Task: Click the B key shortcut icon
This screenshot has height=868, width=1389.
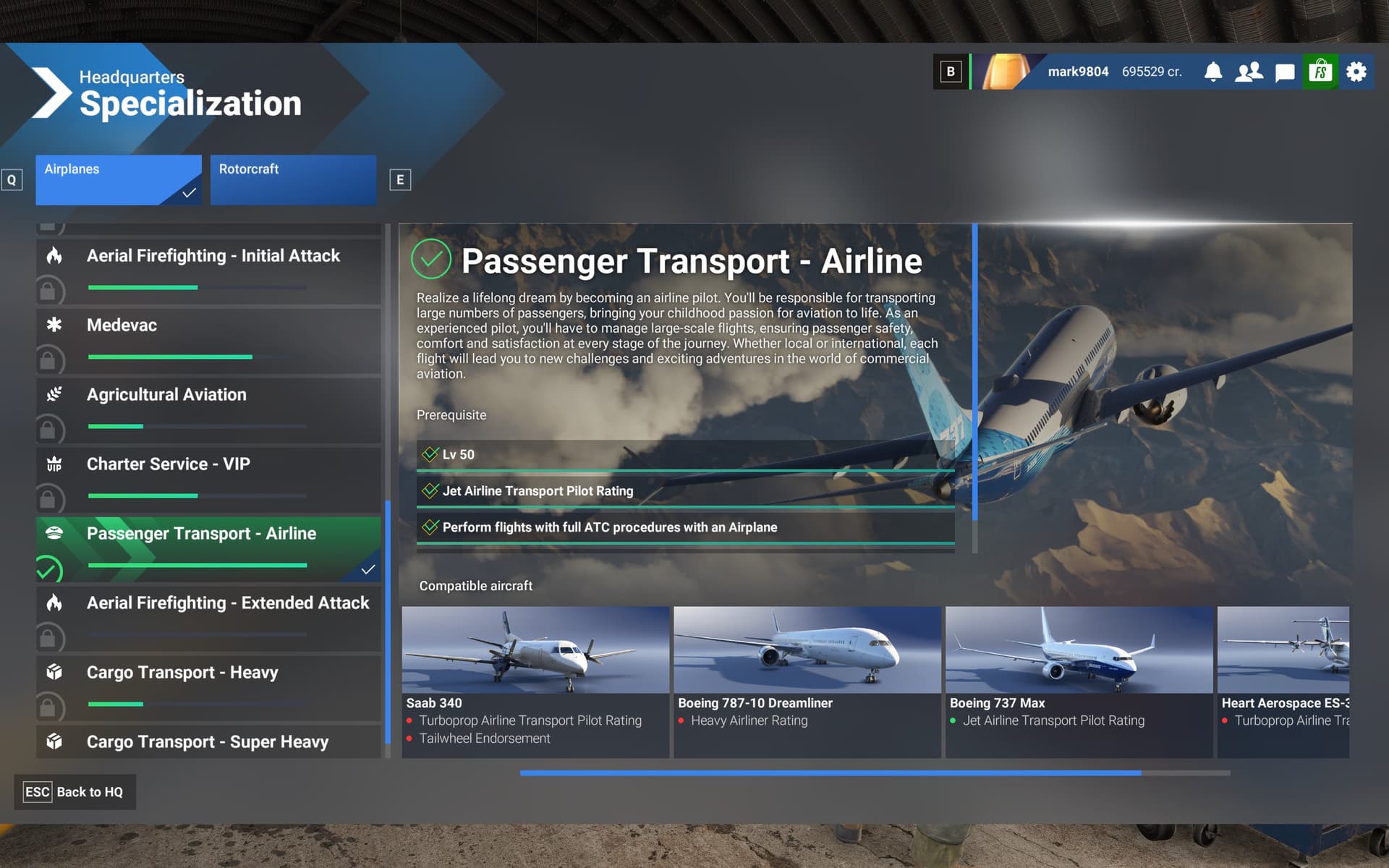Action: 951,72
